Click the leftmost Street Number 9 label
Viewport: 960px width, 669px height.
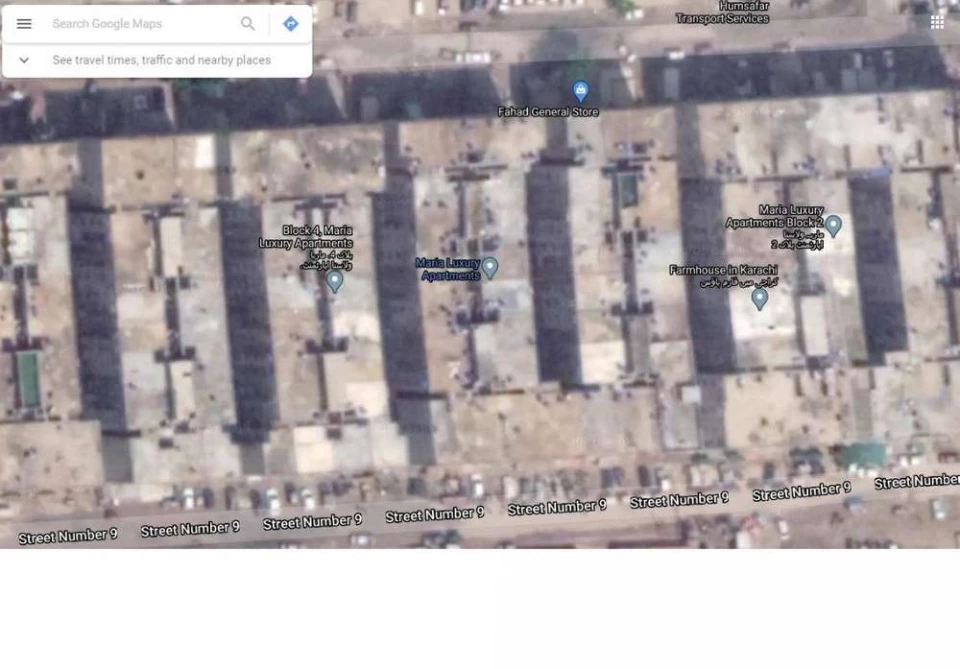pyautogui.click(x=68, y=536)
